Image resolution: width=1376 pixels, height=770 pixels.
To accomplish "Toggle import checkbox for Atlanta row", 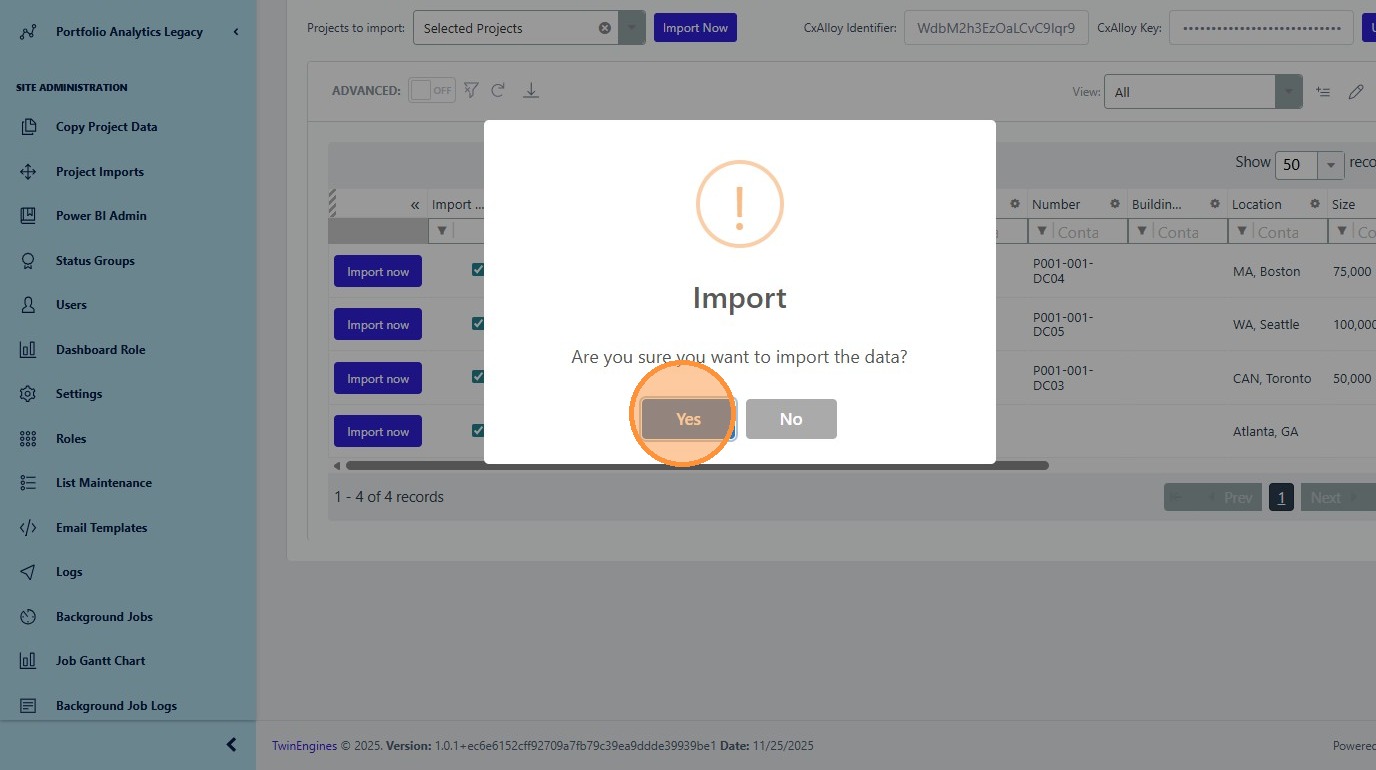I will click(x=478, y=430).
